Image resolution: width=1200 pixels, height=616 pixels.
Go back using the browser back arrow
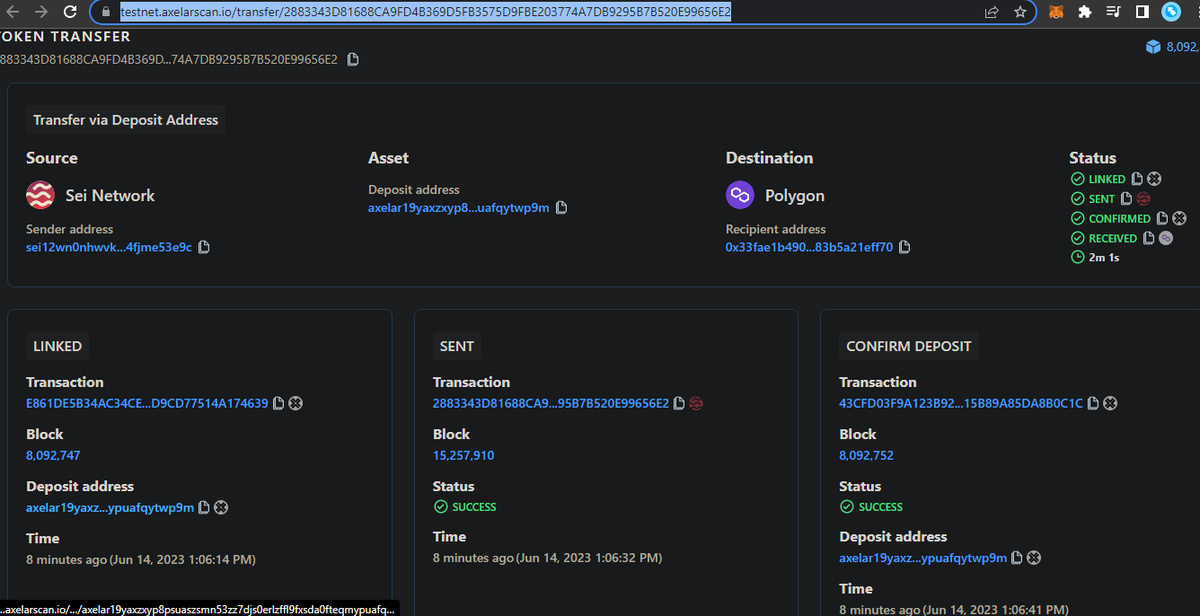14,12
